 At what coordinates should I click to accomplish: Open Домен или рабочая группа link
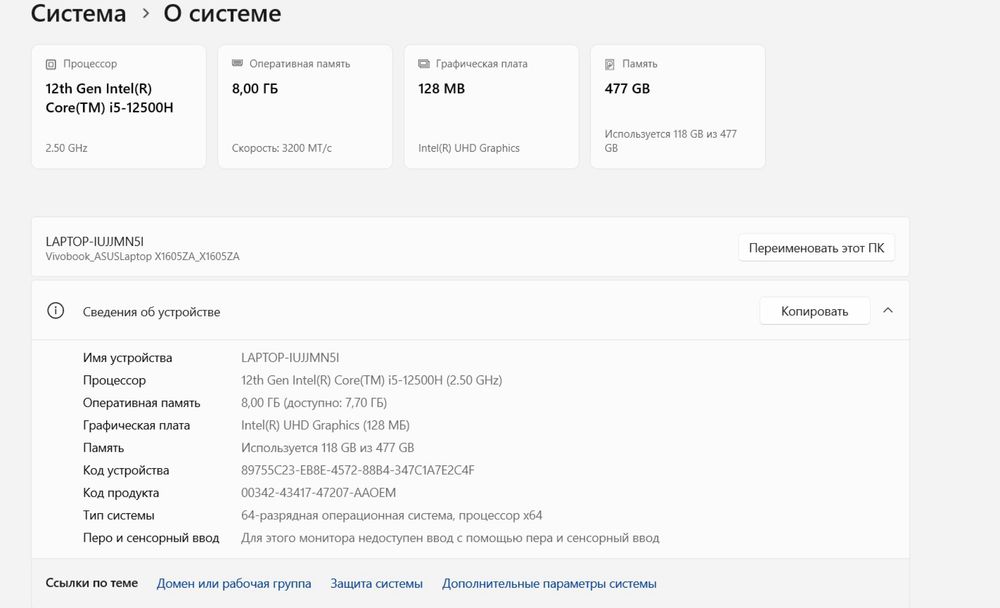[234, 583]
